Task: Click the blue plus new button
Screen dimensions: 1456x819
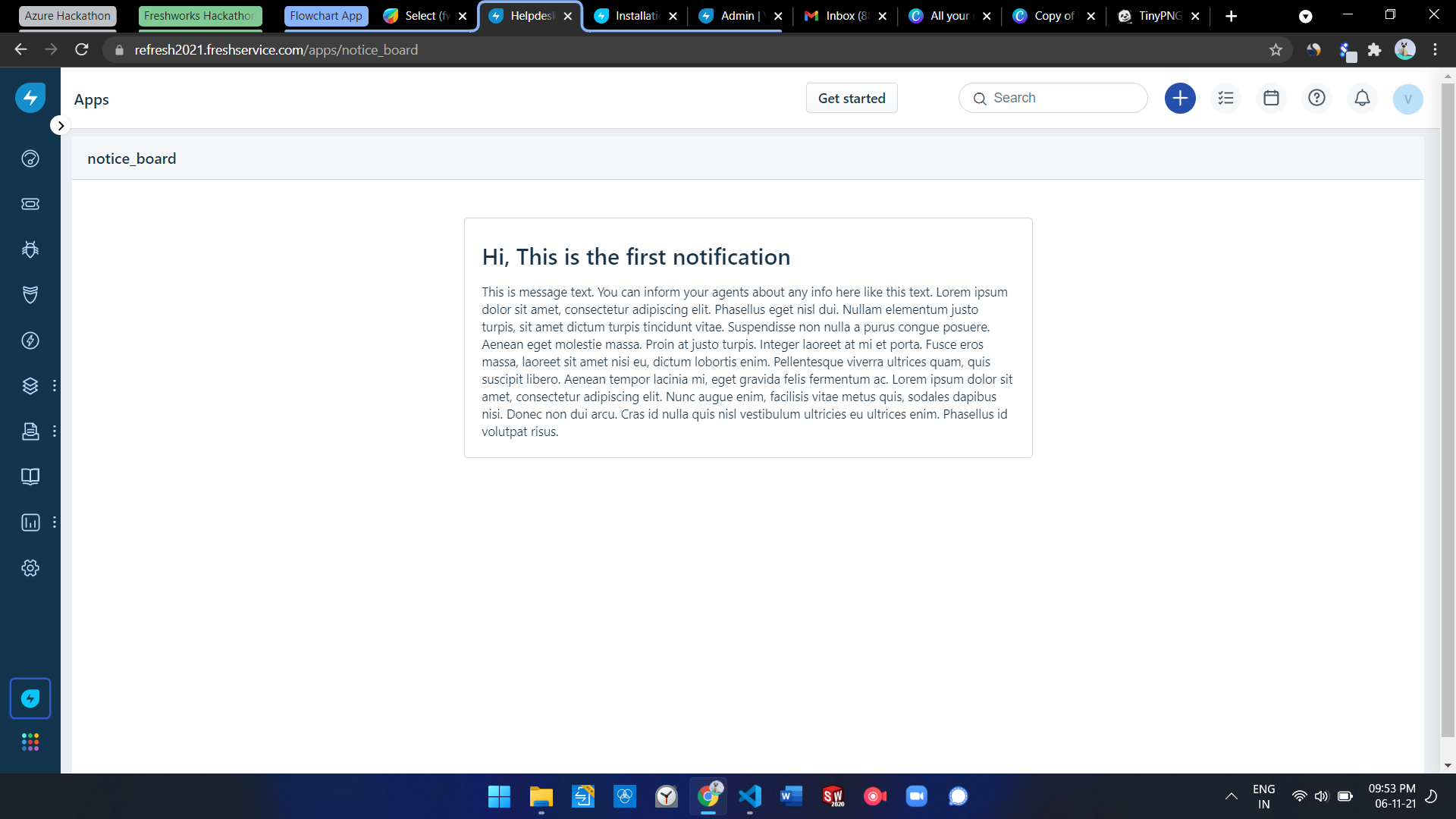Action: pyautogui.click(x=1180, y=98)
